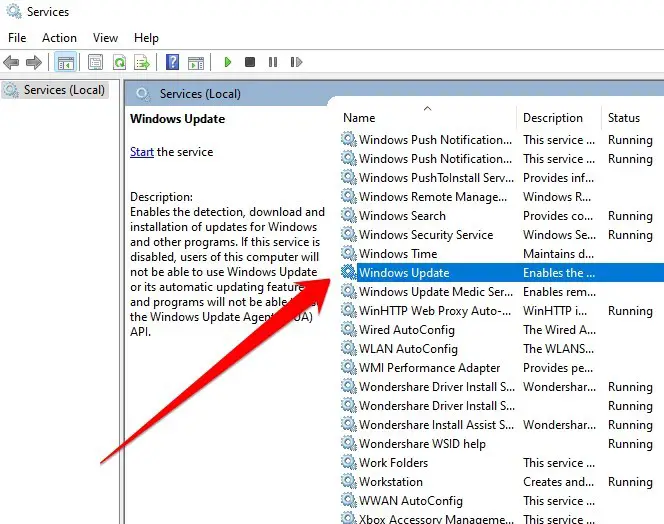This screenshot has height=524, width=664.
Task: Open the Action menu
Action: tap(59, 38)
